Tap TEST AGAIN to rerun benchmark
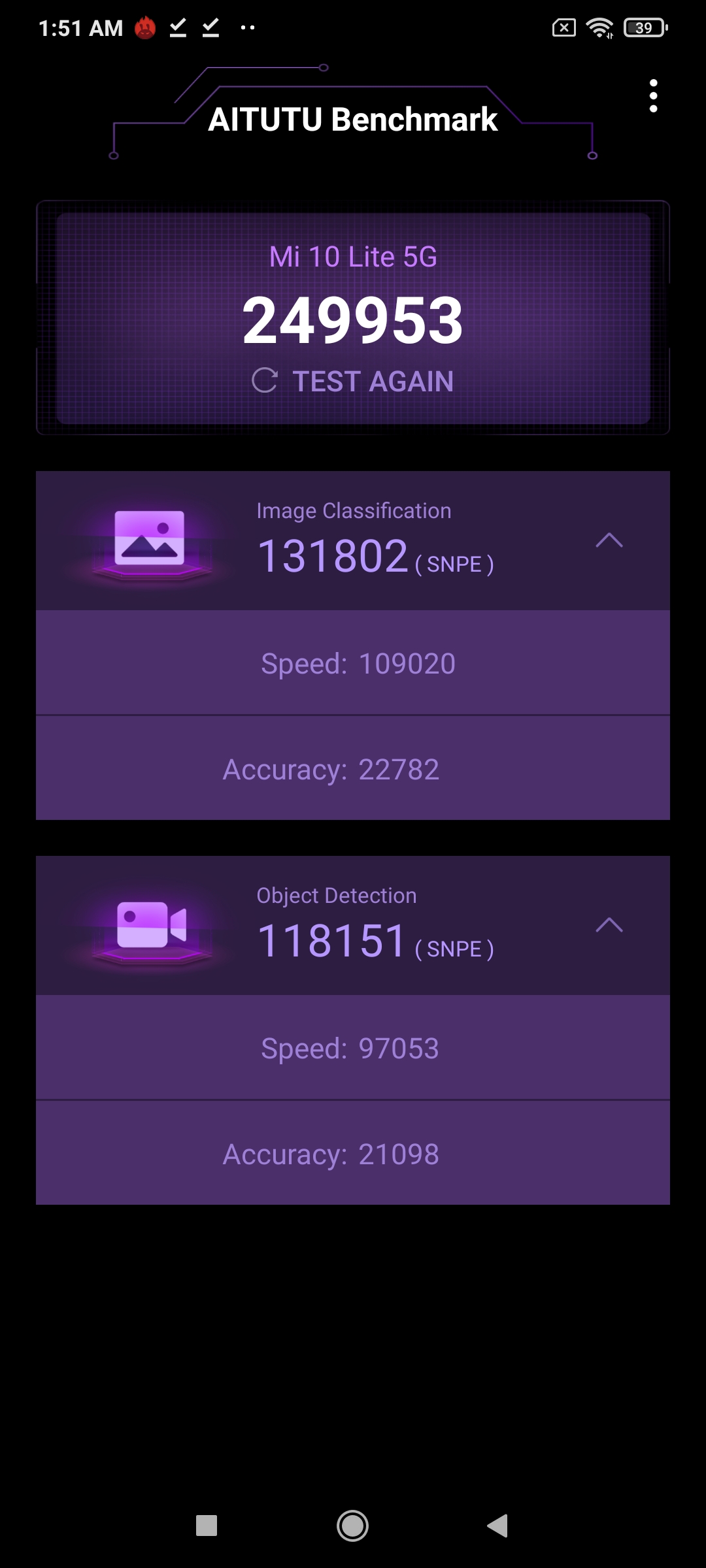The width and height of the screenshot is (706, 1568). [x=373, y=382]
